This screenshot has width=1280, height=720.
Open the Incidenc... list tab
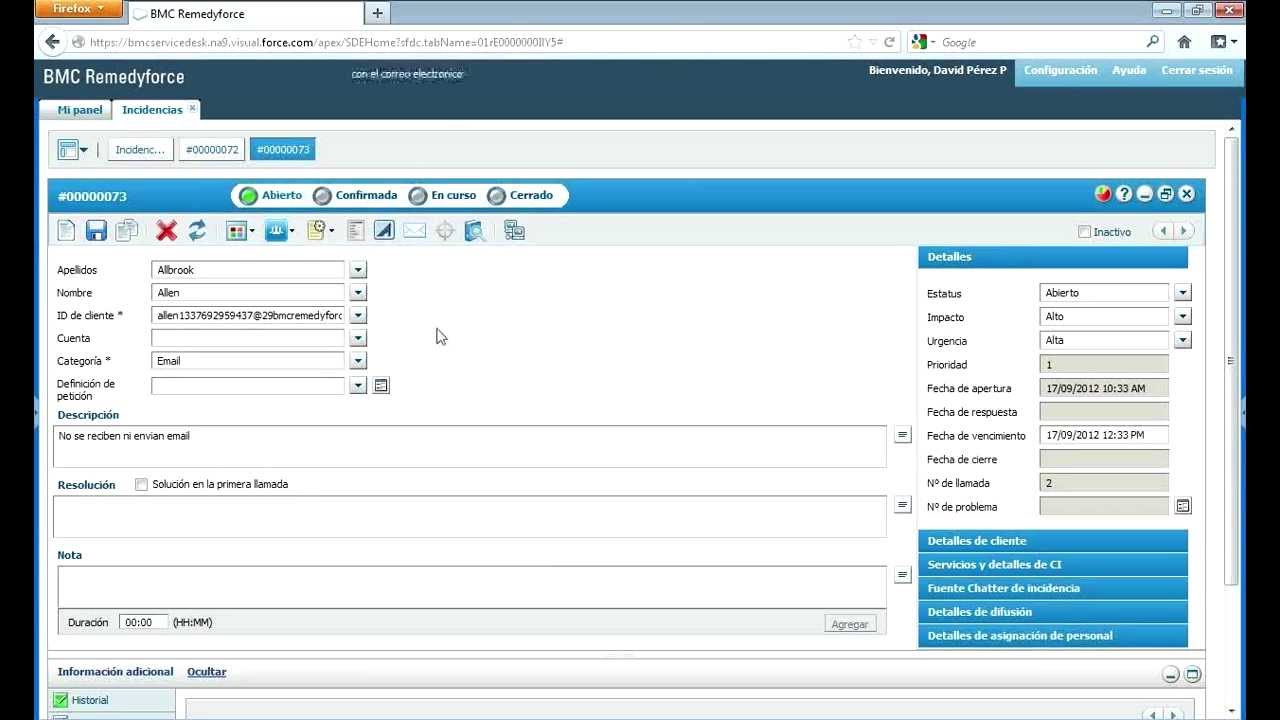140,150
